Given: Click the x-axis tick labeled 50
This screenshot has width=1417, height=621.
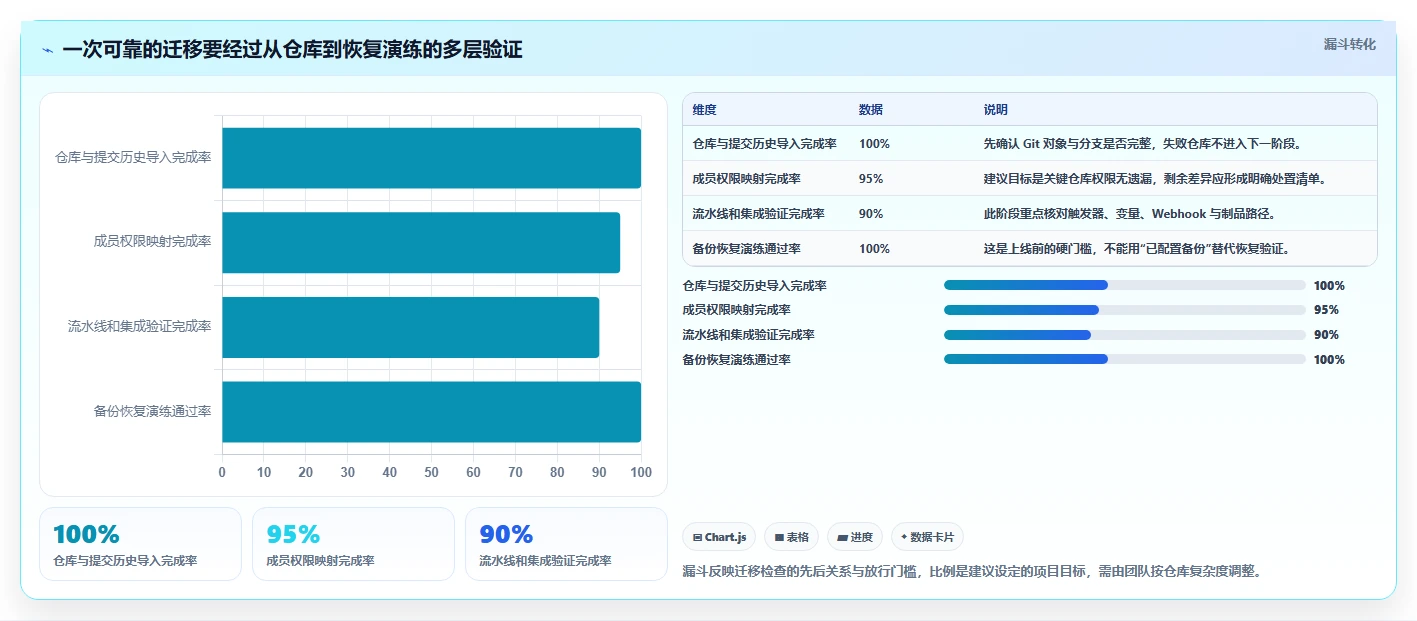Looking at the screenshot, I should 431,472.
